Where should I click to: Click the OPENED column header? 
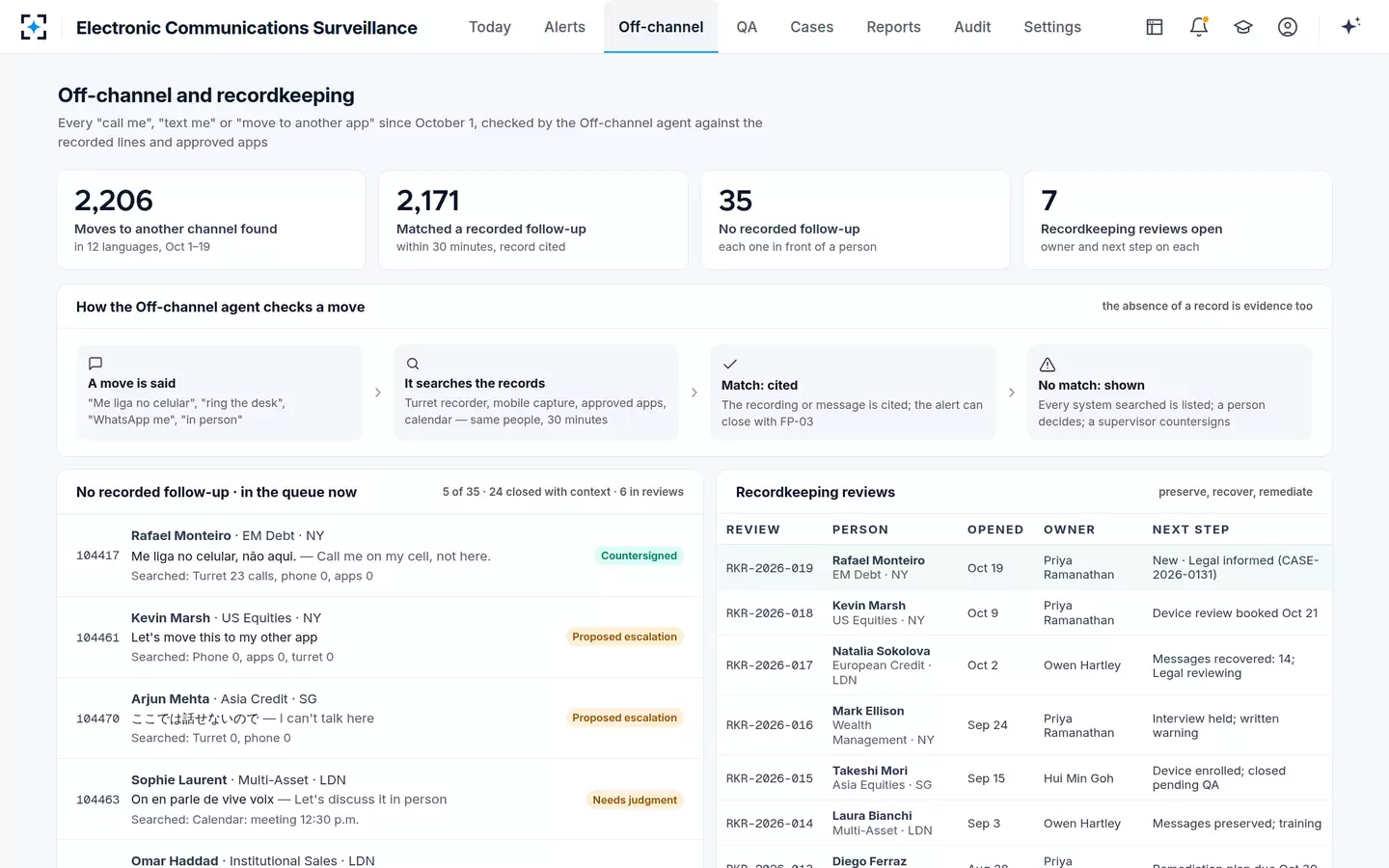995,529
